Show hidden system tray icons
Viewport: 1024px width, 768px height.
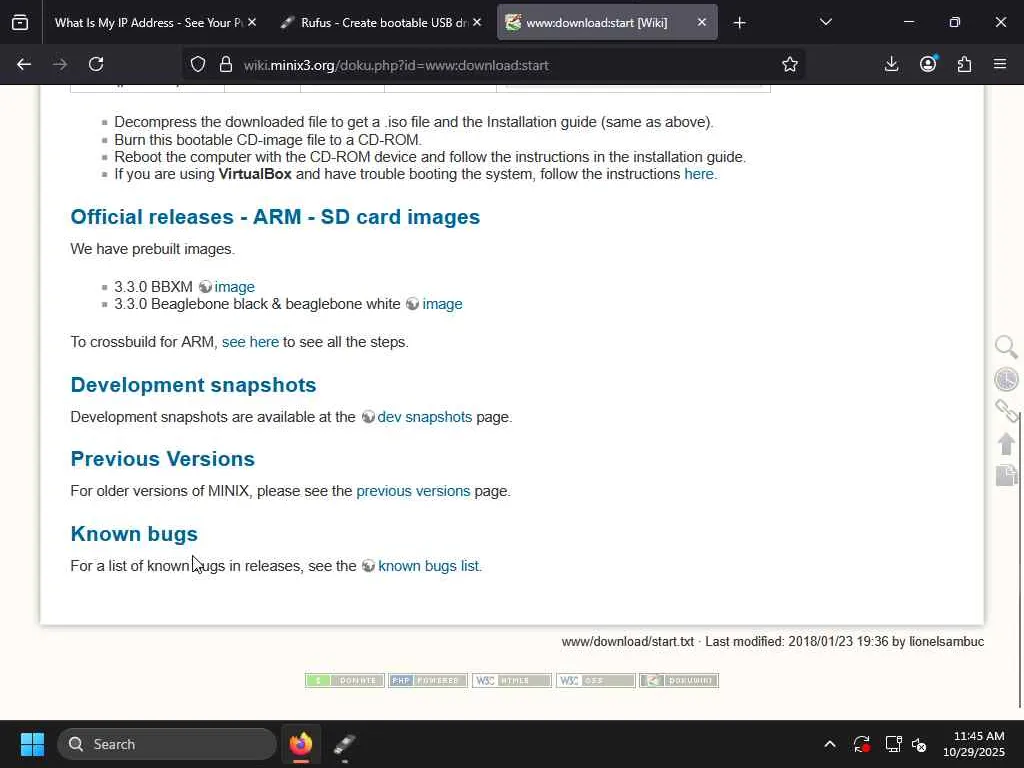click(x=829, y=744)
